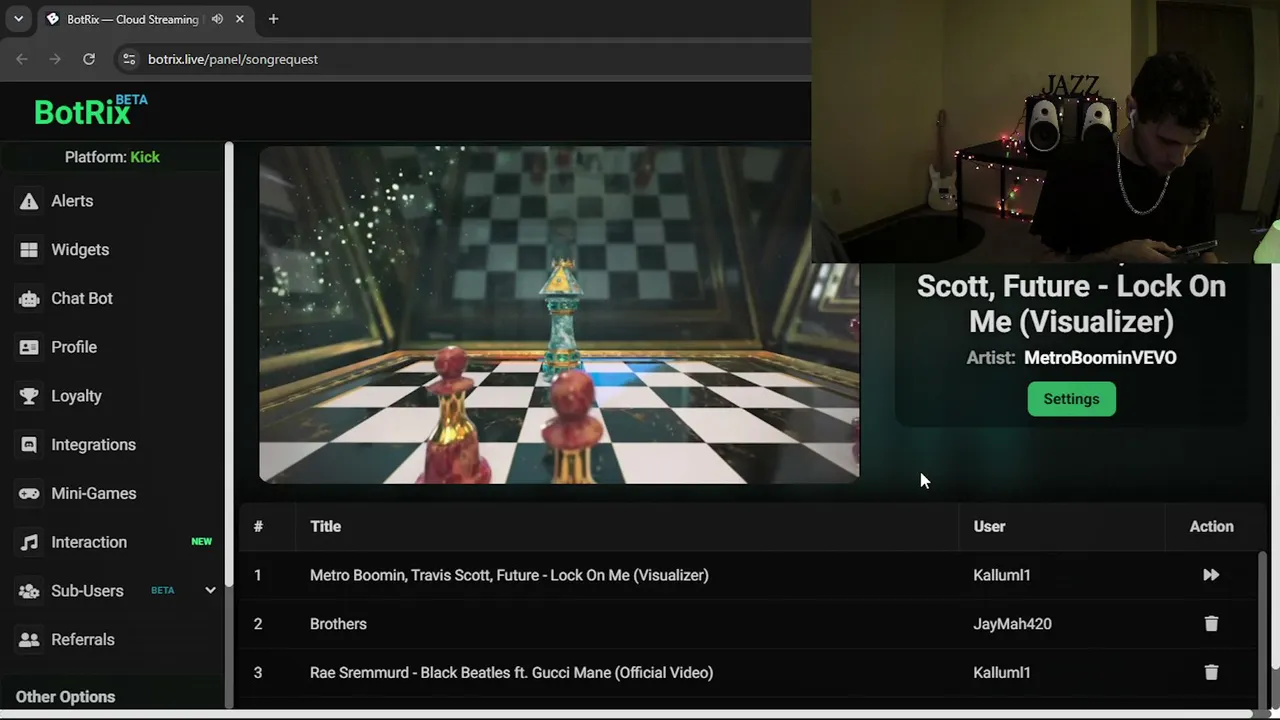Reload the page with browser refresh
Viewport: 1280px width, 720px height.
(x=89, y=59)
